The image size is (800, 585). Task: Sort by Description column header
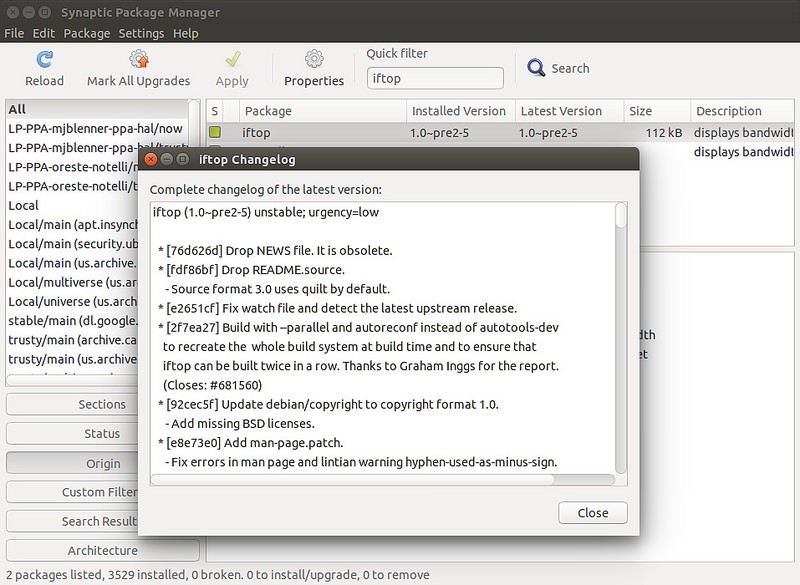click(x=742, y=111)
